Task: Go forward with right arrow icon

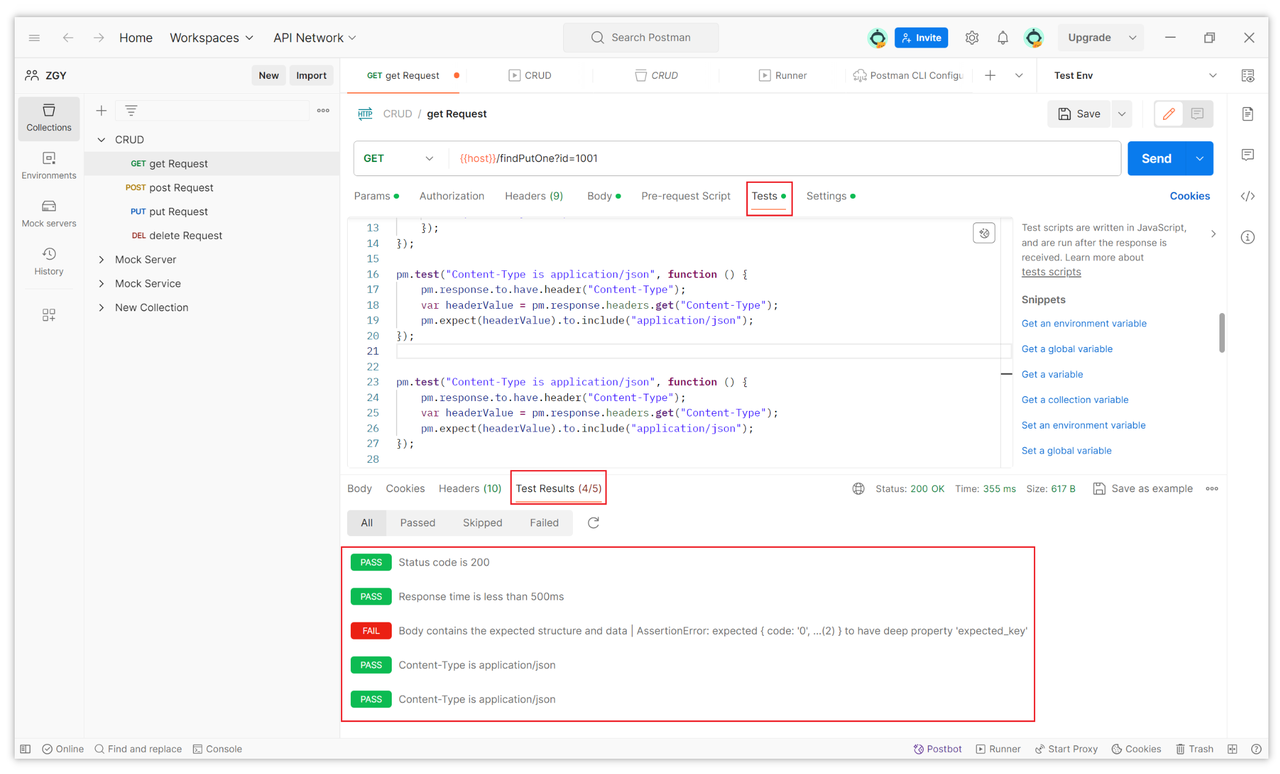Action: coord(99,38)
